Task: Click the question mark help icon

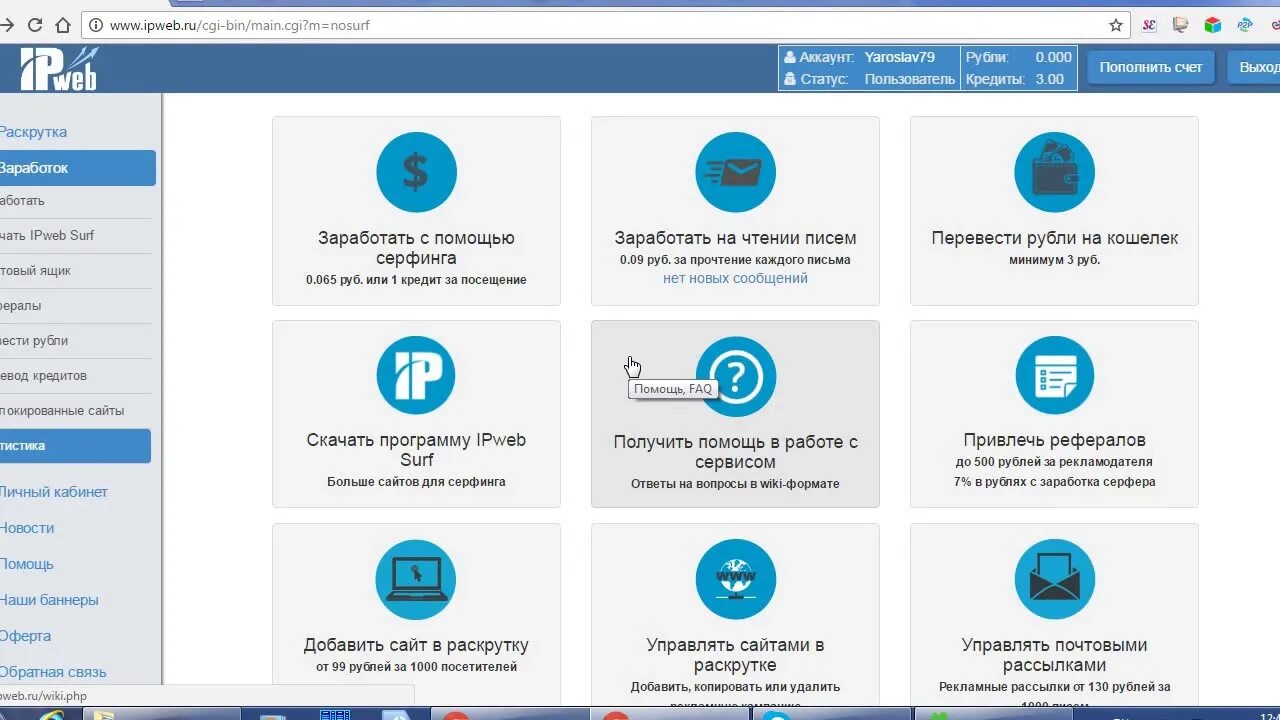Action: [x=735, y=376]
